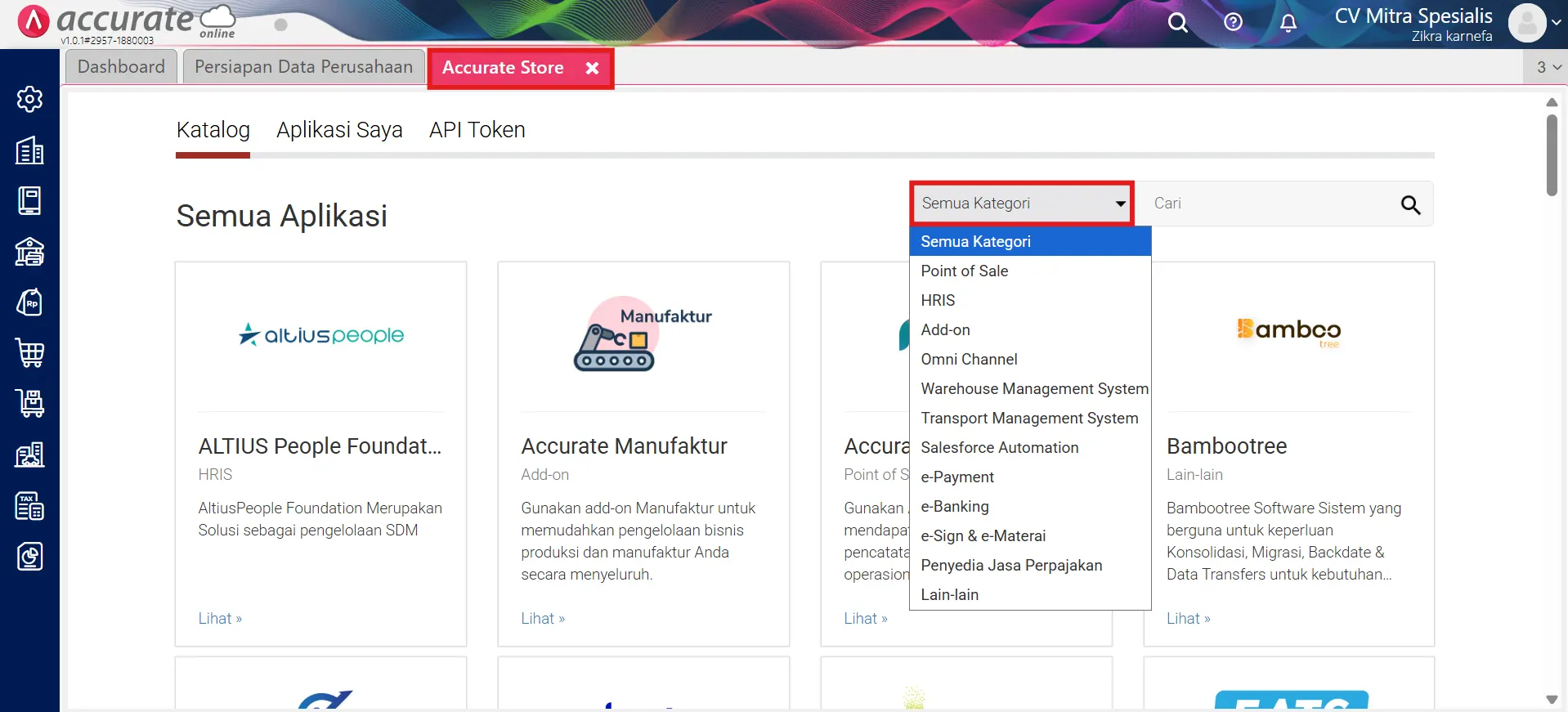The image size is (1568, 712).
Task: Switch to the API Token tab
Action: [x=477, y=130]
